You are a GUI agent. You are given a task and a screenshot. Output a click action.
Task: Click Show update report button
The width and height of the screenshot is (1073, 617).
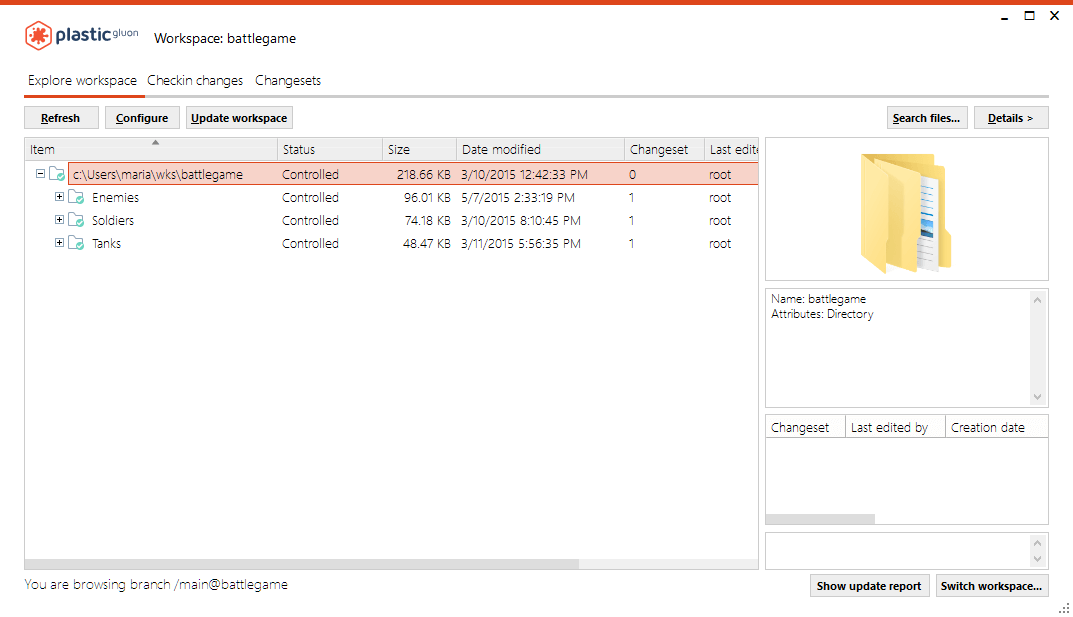[x=869, y=586]
